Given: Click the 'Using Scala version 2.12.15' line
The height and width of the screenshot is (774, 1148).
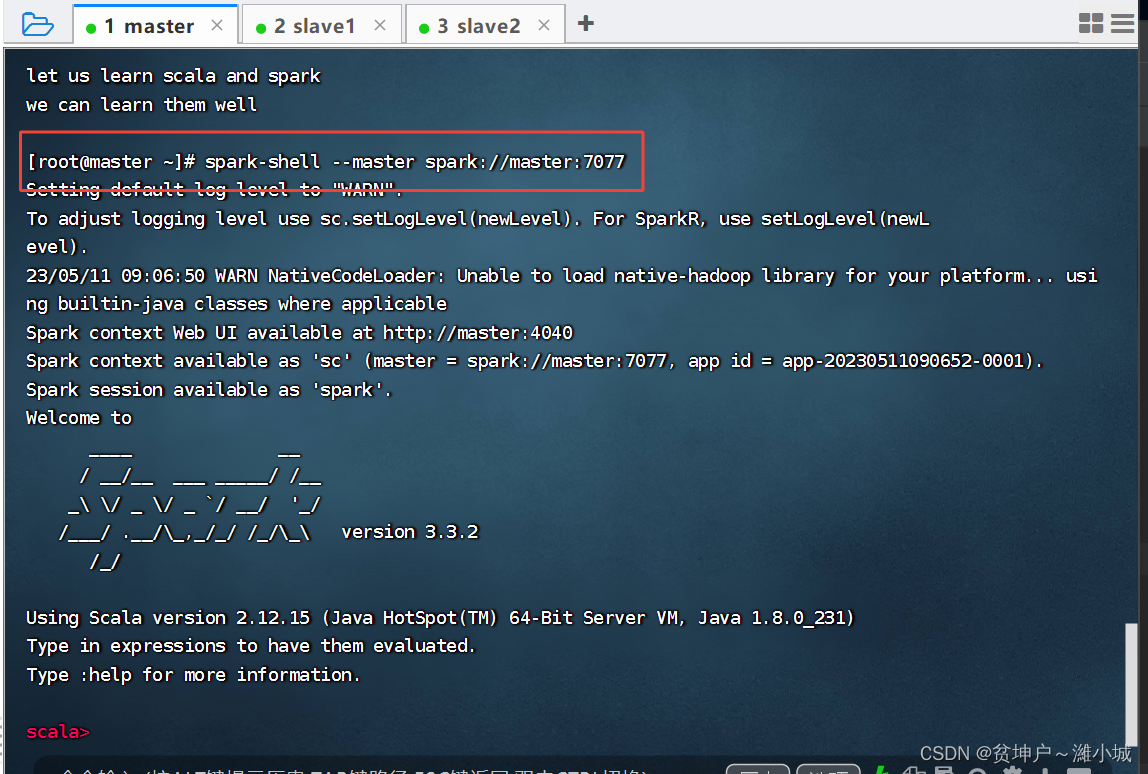Looking at the screenshot, I should click(x=440, y=618).
